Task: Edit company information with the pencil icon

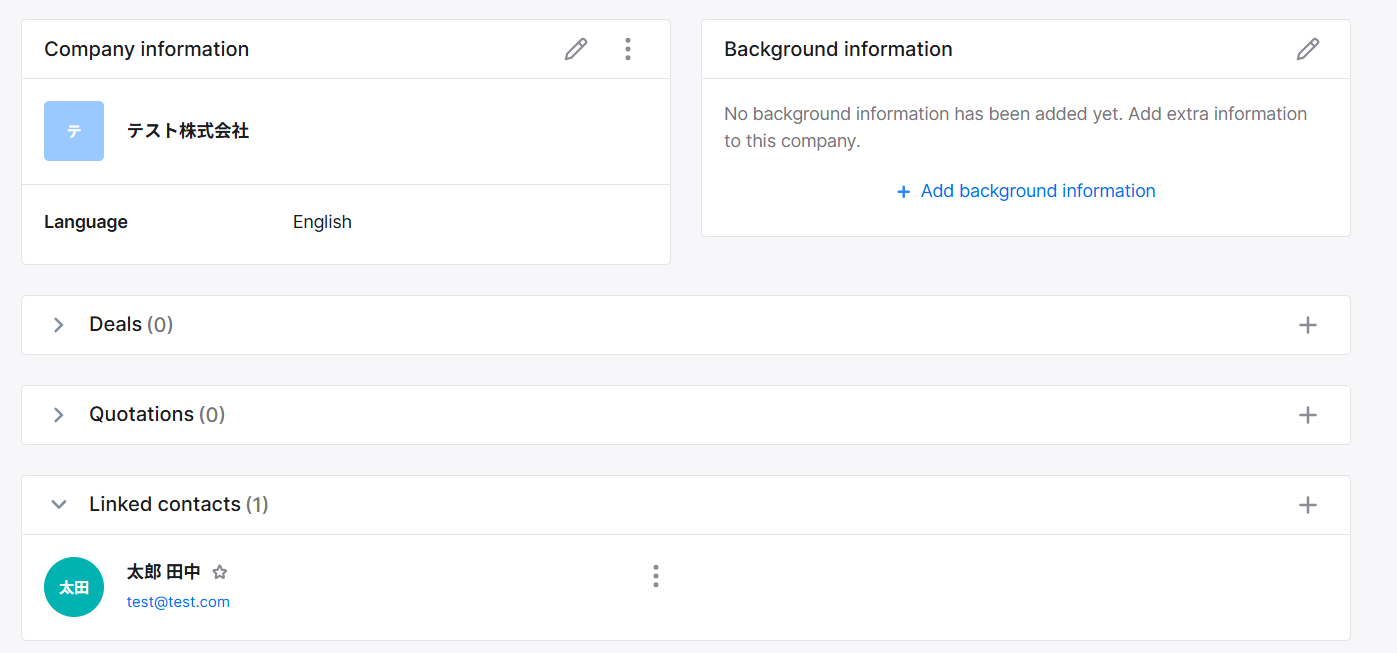Action: pyautogui.click(x=576, y=49)
